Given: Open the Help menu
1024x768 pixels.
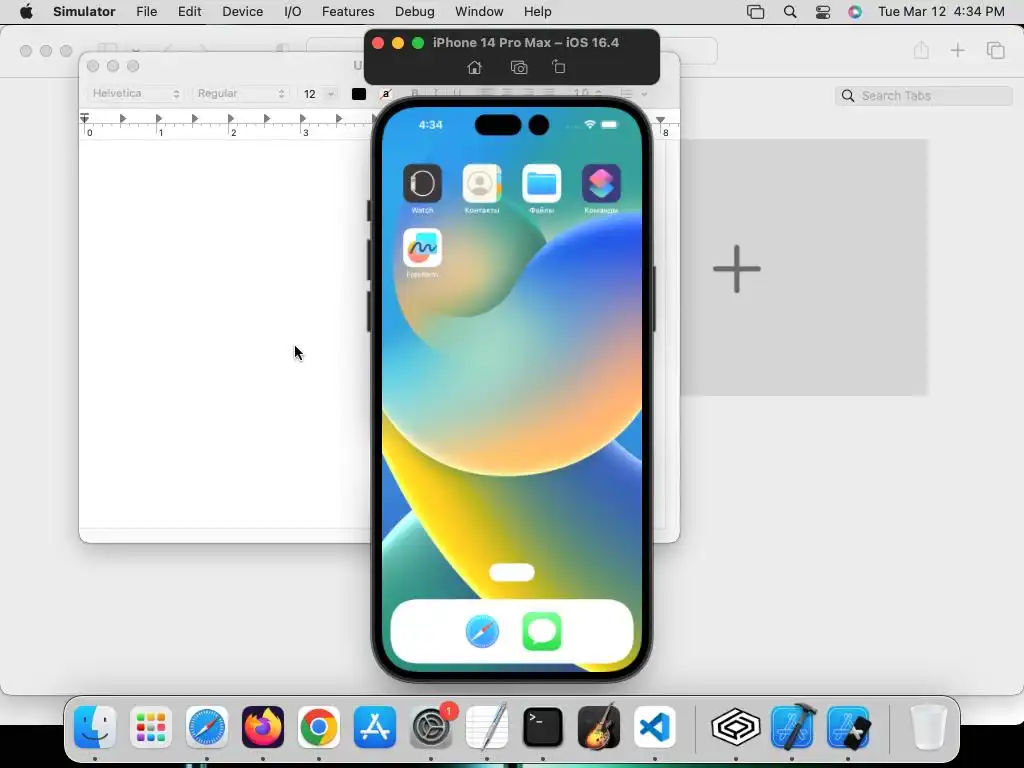Looking at the screenshot, I should click(537, 12).
